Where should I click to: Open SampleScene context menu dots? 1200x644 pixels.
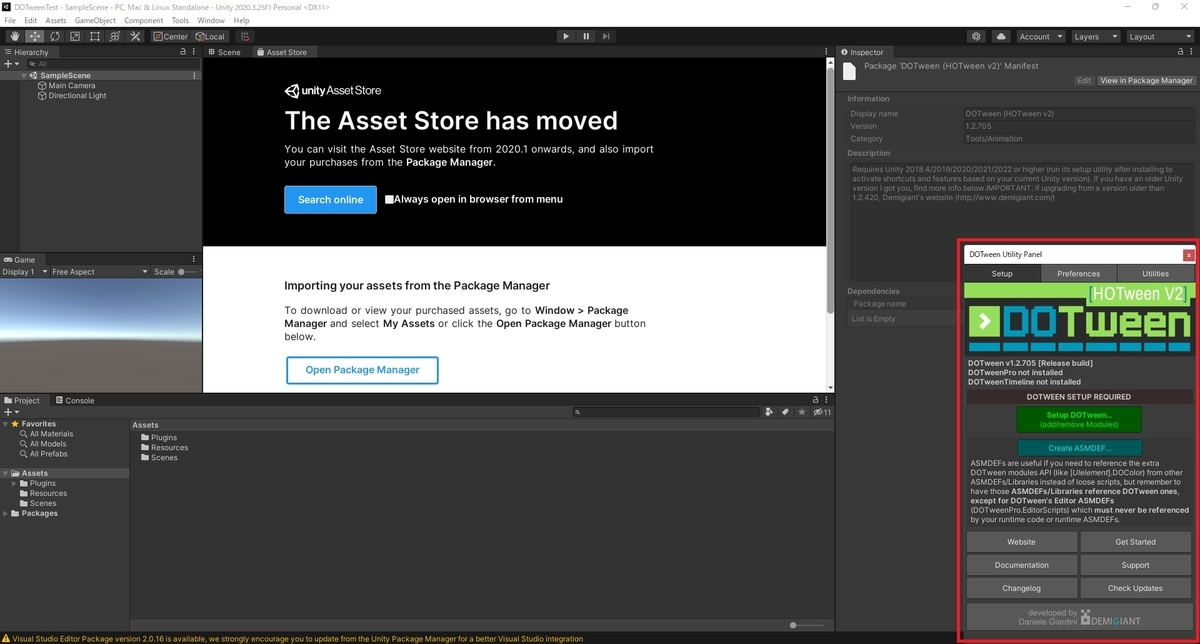point(194,75)
